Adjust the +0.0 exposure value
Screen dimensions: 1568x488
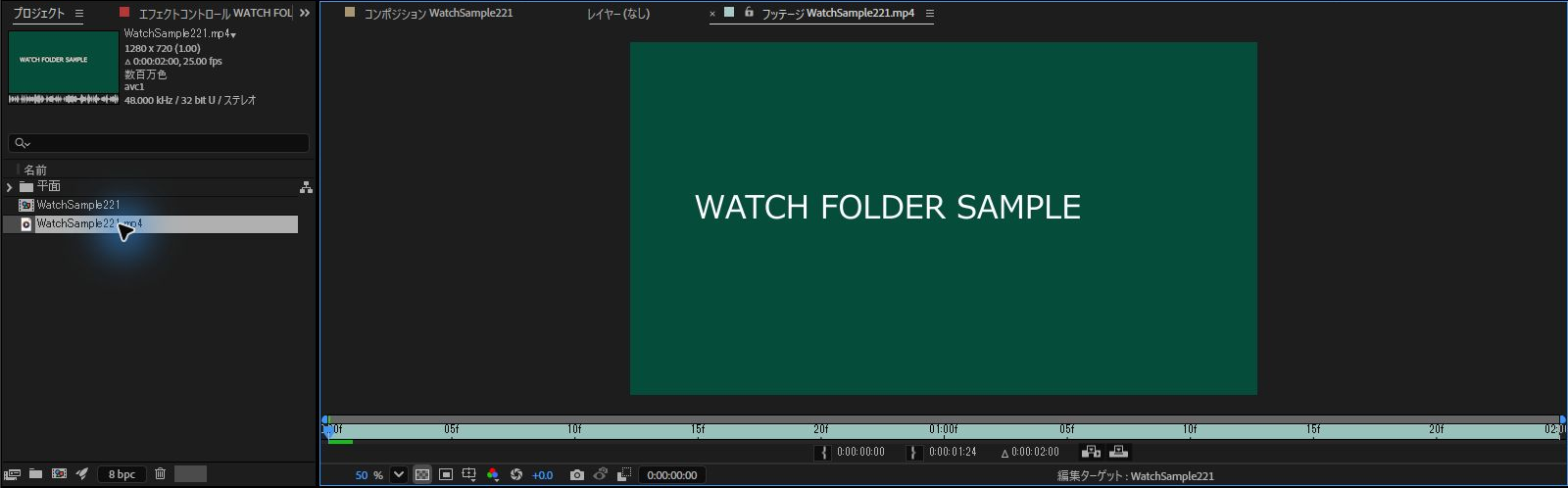(542, 475)
